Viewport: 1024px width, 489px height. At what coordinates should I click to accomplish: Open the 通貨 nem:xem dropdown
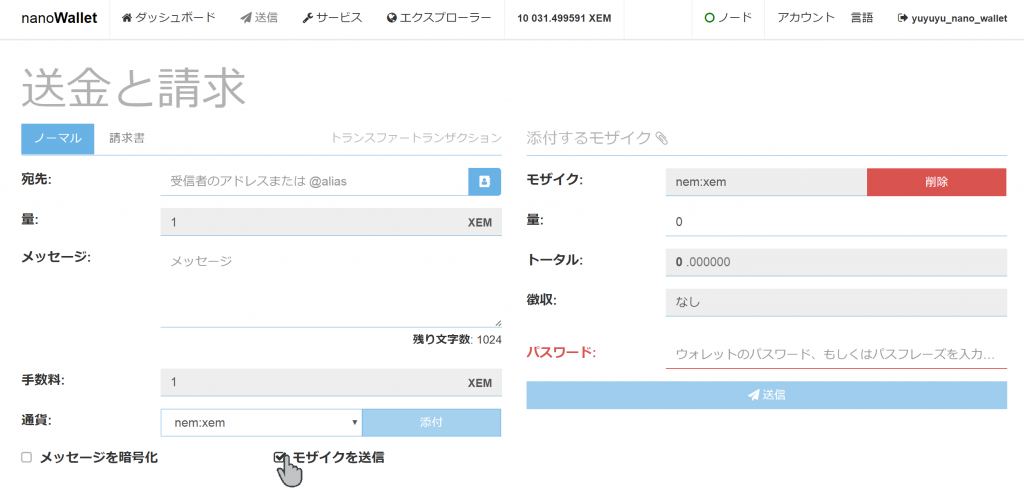(261, 422)
